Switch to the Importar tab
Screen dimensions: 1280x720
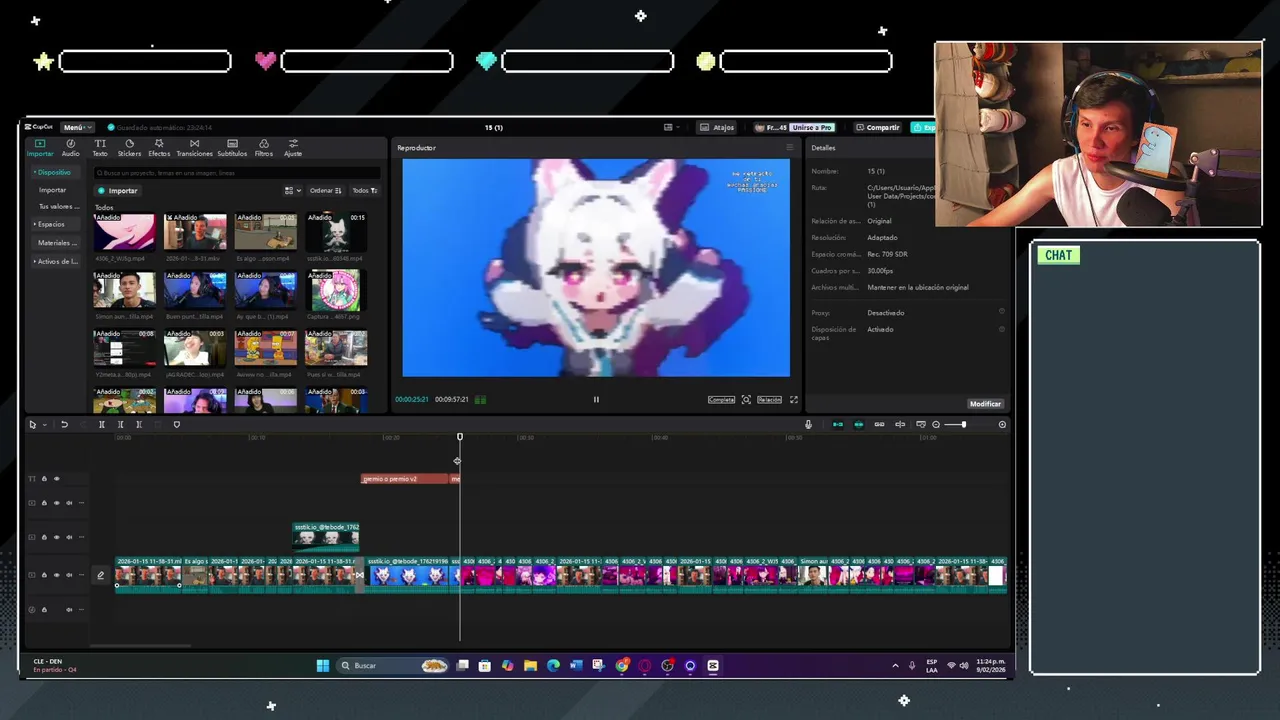click(x=40, y=147)
